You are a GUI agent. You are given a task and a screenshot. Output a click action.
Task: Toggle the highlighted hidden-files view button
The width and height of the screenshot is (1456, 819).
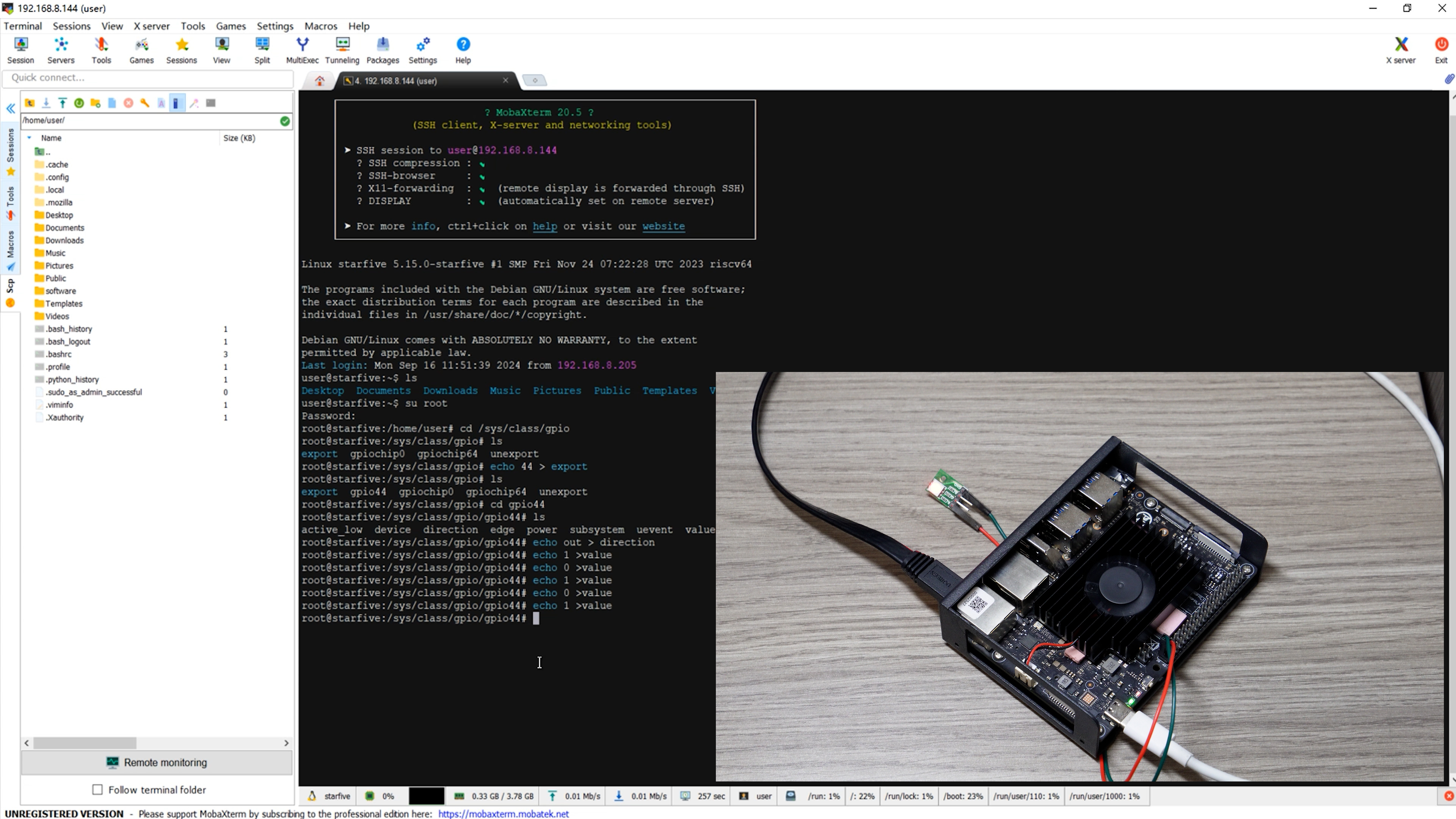point(176,103)
